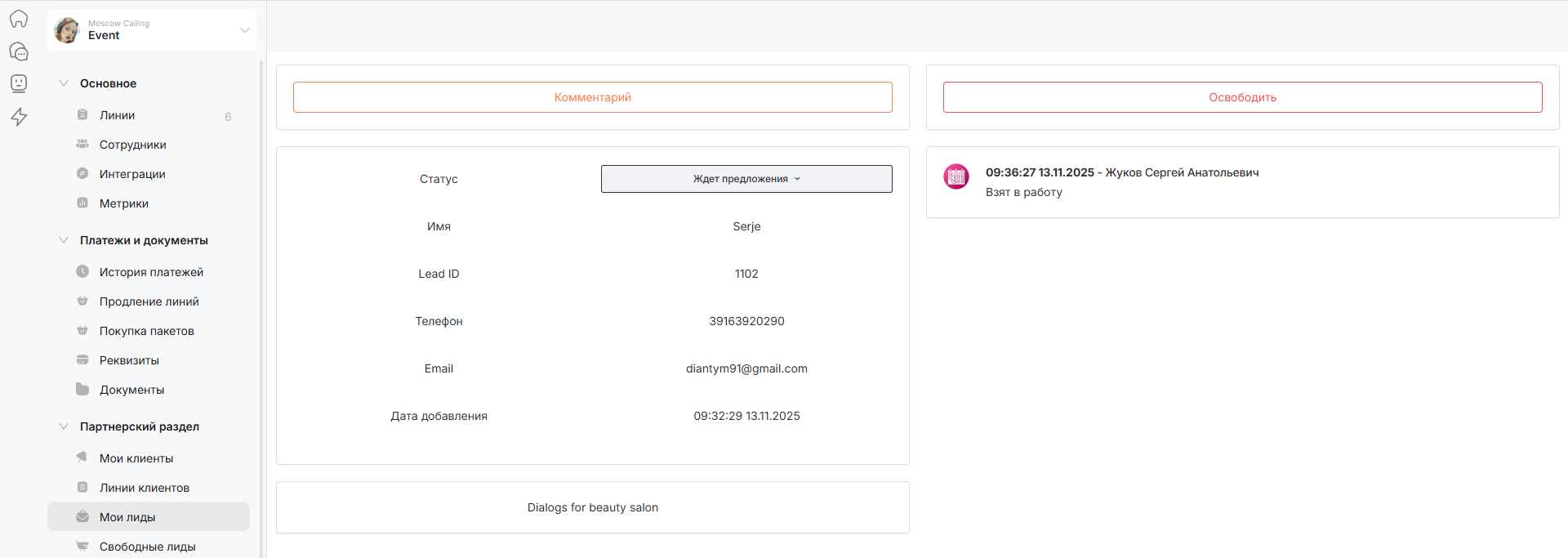Click the pink avatar in the activity log

click(955, 176)
